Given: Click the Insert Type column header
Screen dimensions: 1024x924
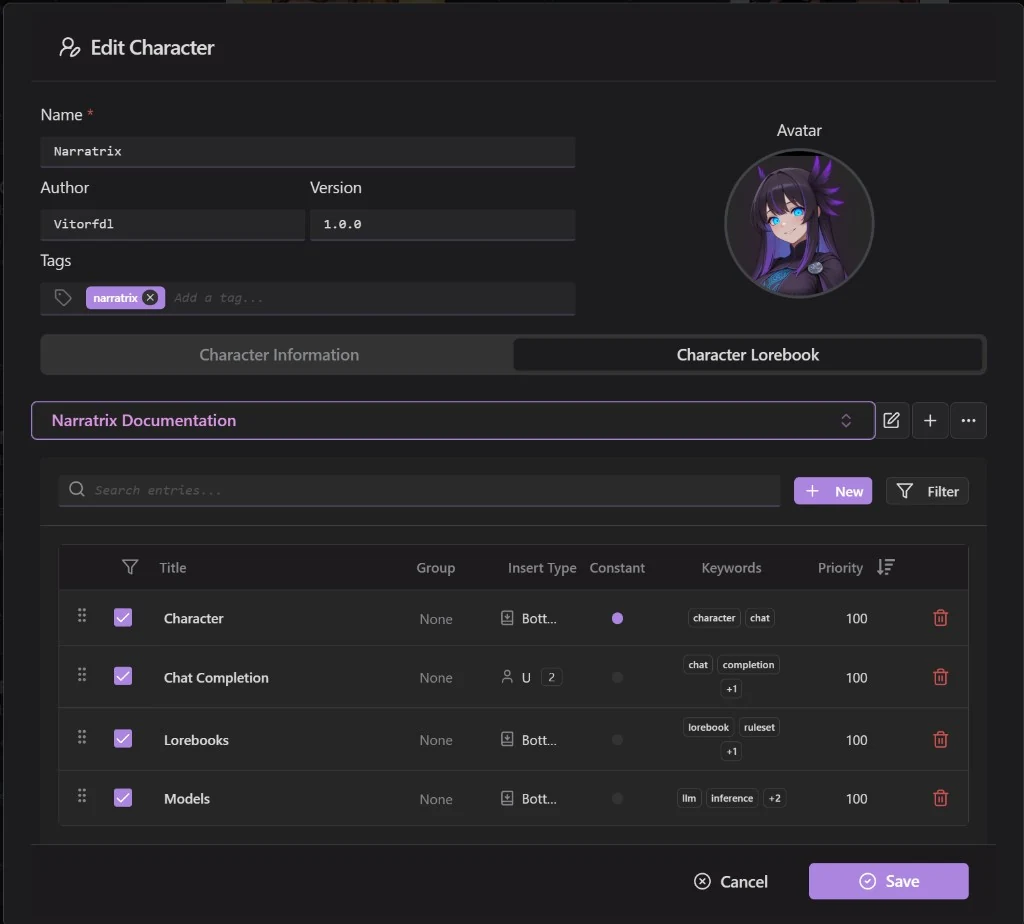Looking at the screenshot, I should click(542, 567).
